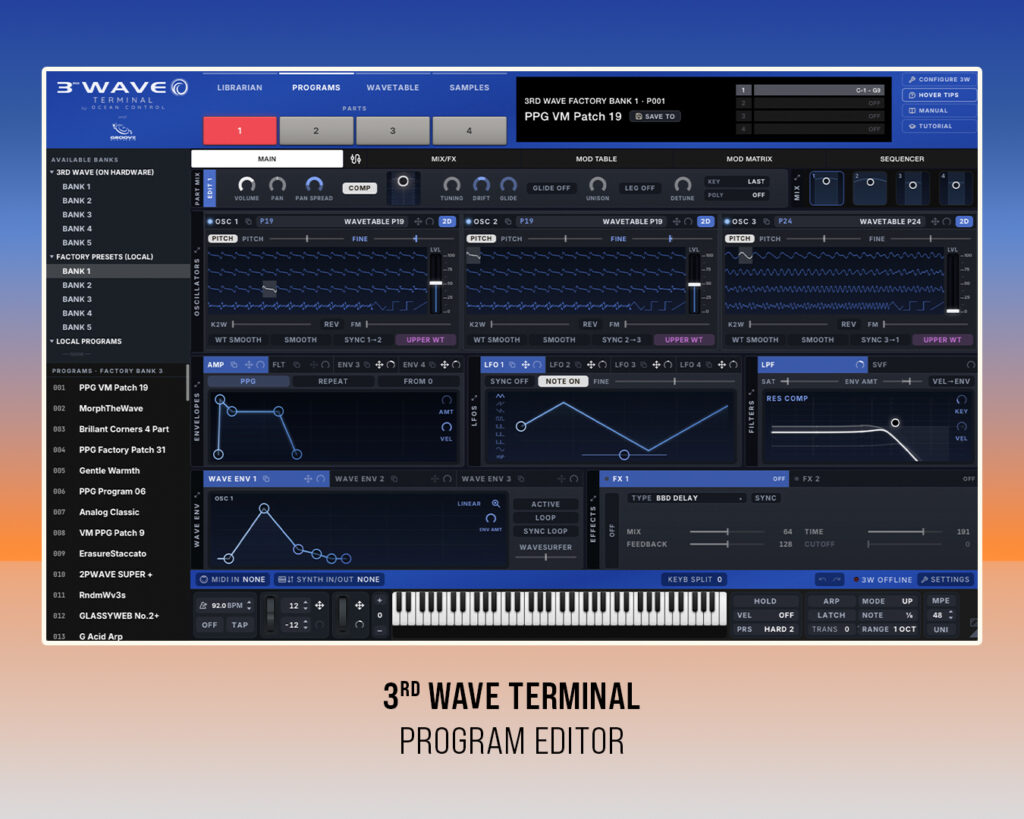Click the copy icon next to OSC 2
The height and width of the screenshot is (819, 1024).
tap(508, 221)
